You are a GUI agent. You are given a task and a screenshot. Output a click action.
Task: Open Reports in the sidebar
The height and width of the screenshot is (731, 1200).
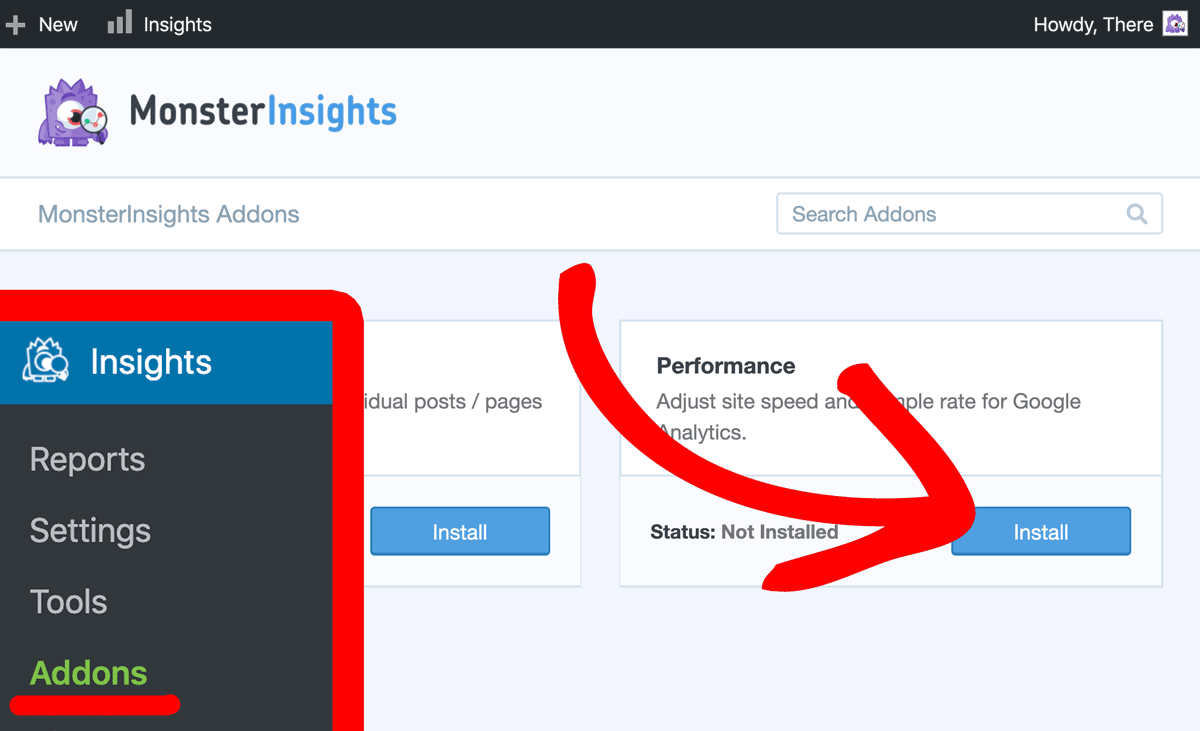(x=87, y=459)
